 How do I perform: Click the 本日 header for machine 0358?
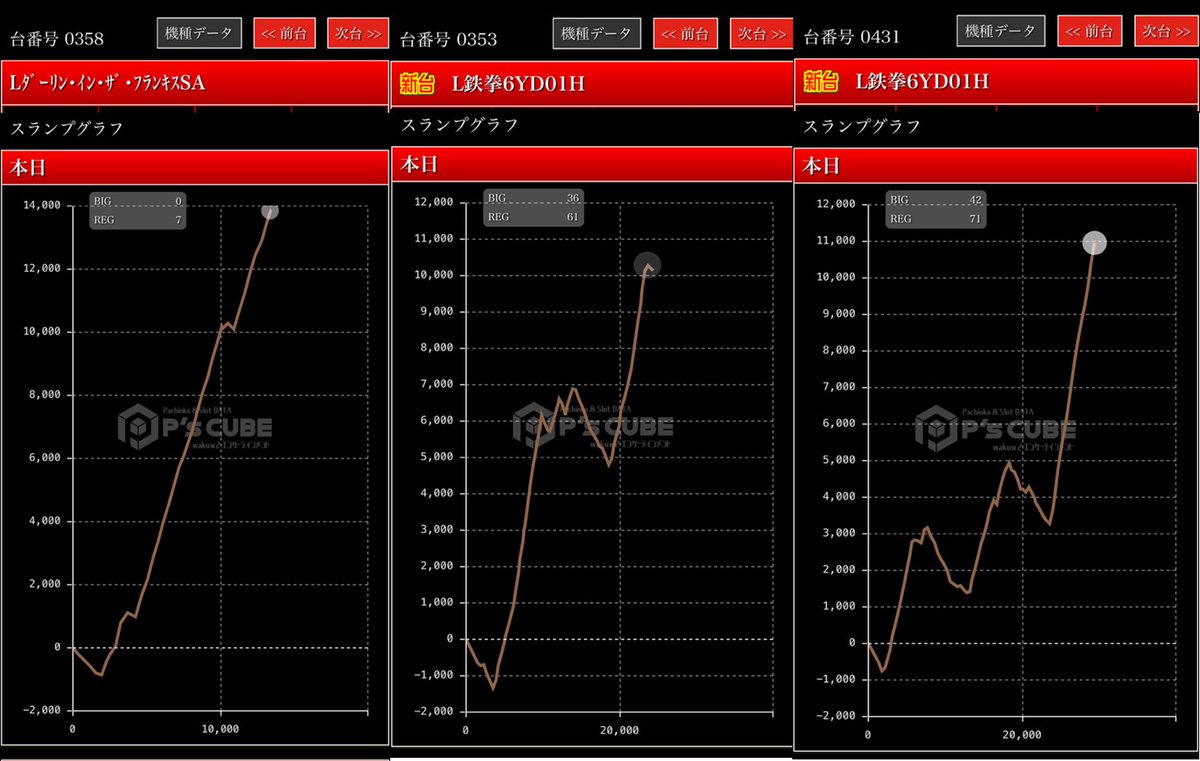click(x=195, y=168)
